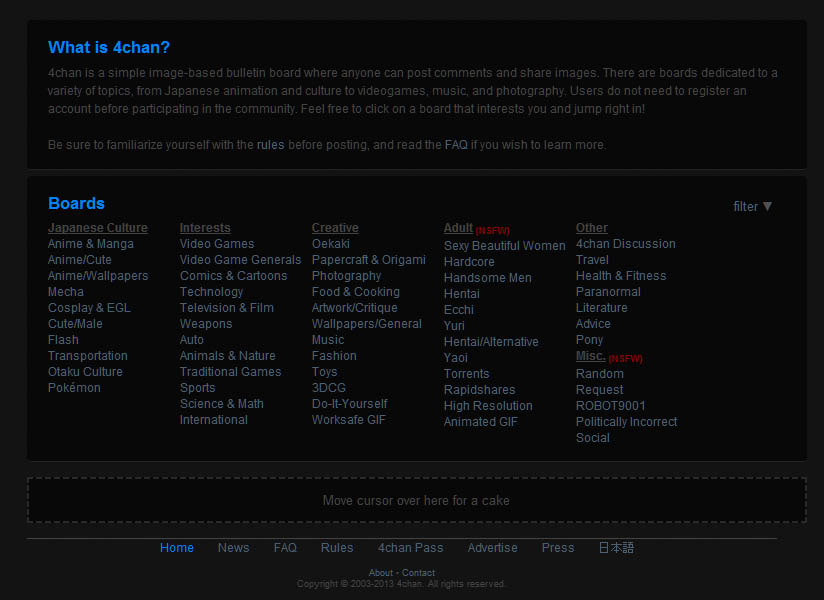The width and height of the screenshot is (824, 600).
Task: Open the Torrents board
Action: (x=466, y=374)
